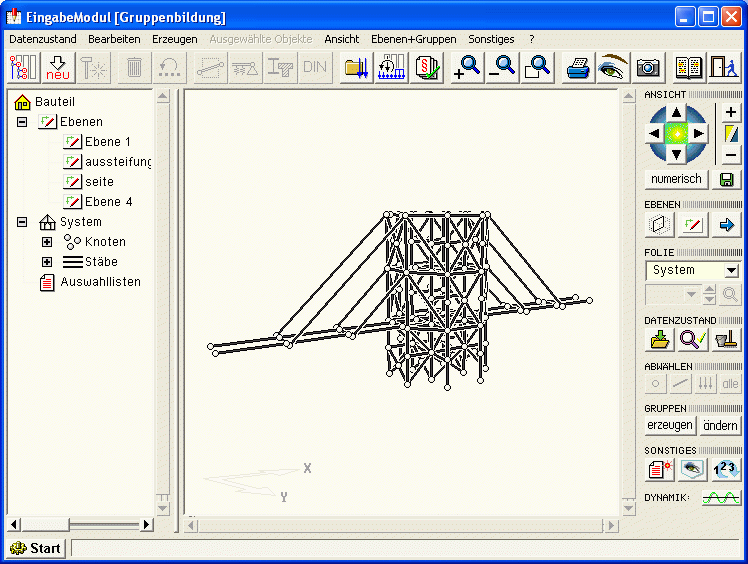Click the 'numerisch' button
The height and width of the screenshot is (564, 748).
pyautogui.click(x=677, y=179)
